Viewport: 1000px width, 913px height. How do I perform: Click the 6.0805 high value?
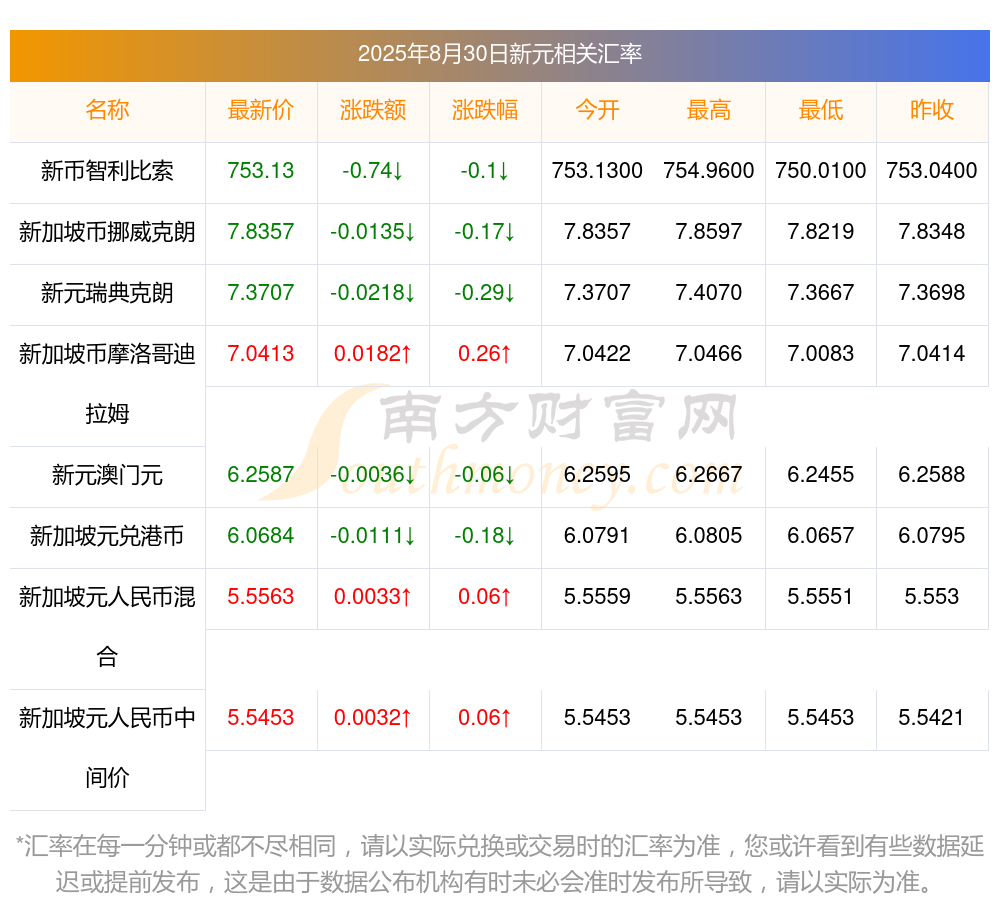tap(709, 536)
